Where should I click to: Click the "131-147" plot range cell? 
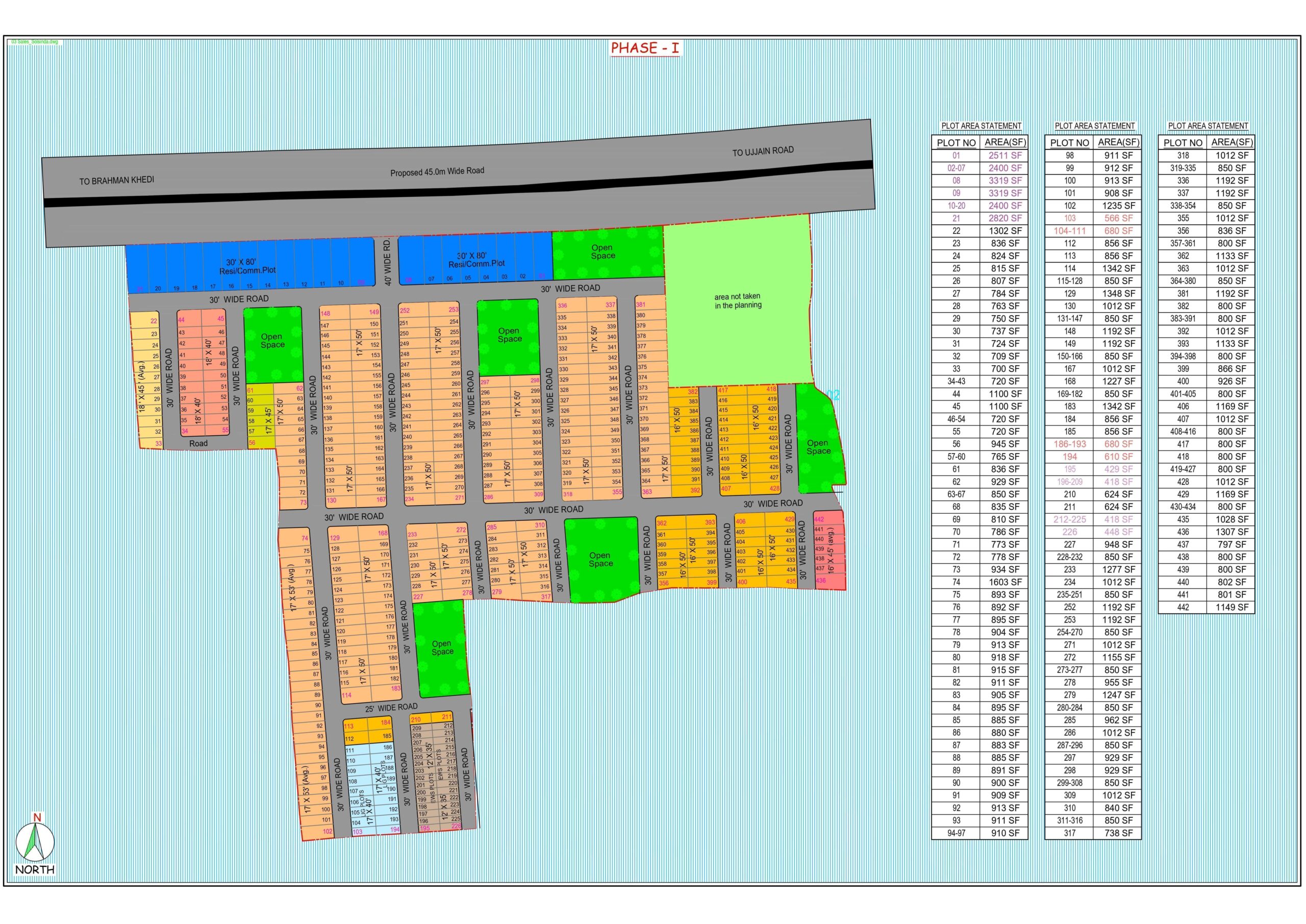tap(1070, 318)
